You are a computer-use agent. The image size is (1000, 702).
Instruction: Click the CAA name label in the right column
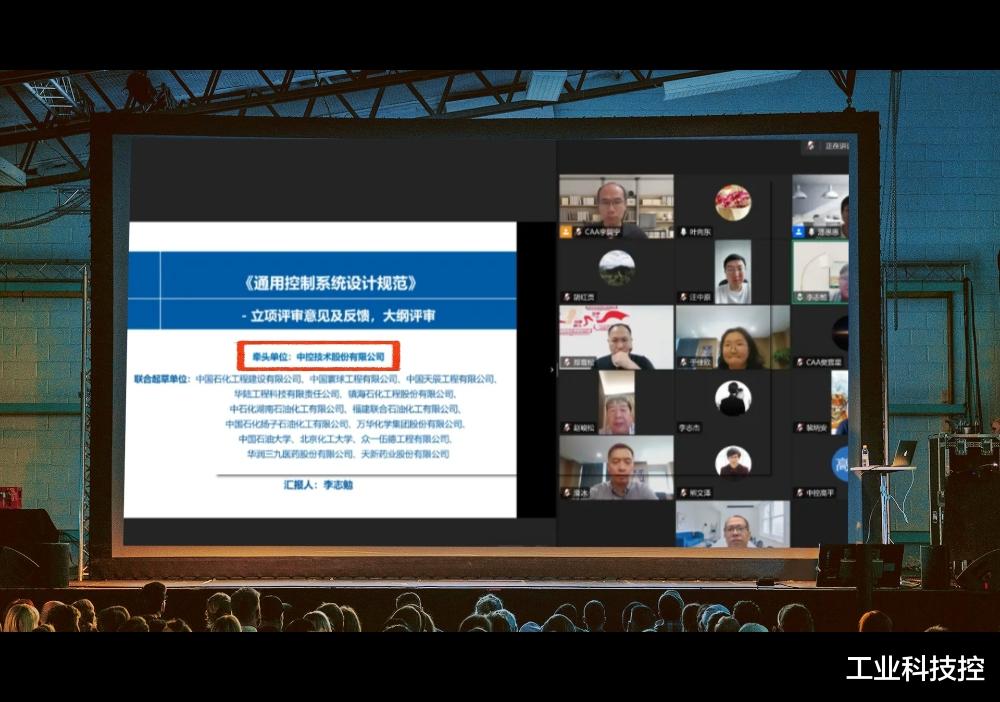click(823, 362)
